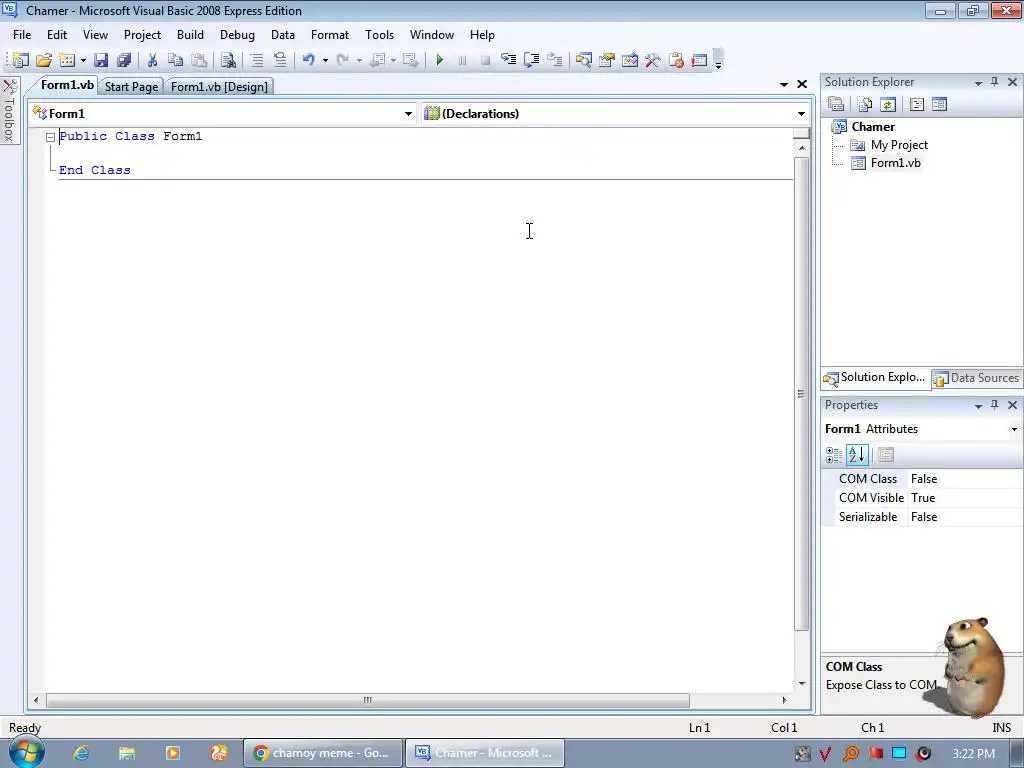Click the Navigate Backward toolbar icon
The width and height of the screenshot is (1024, 768).
[377, 60]
